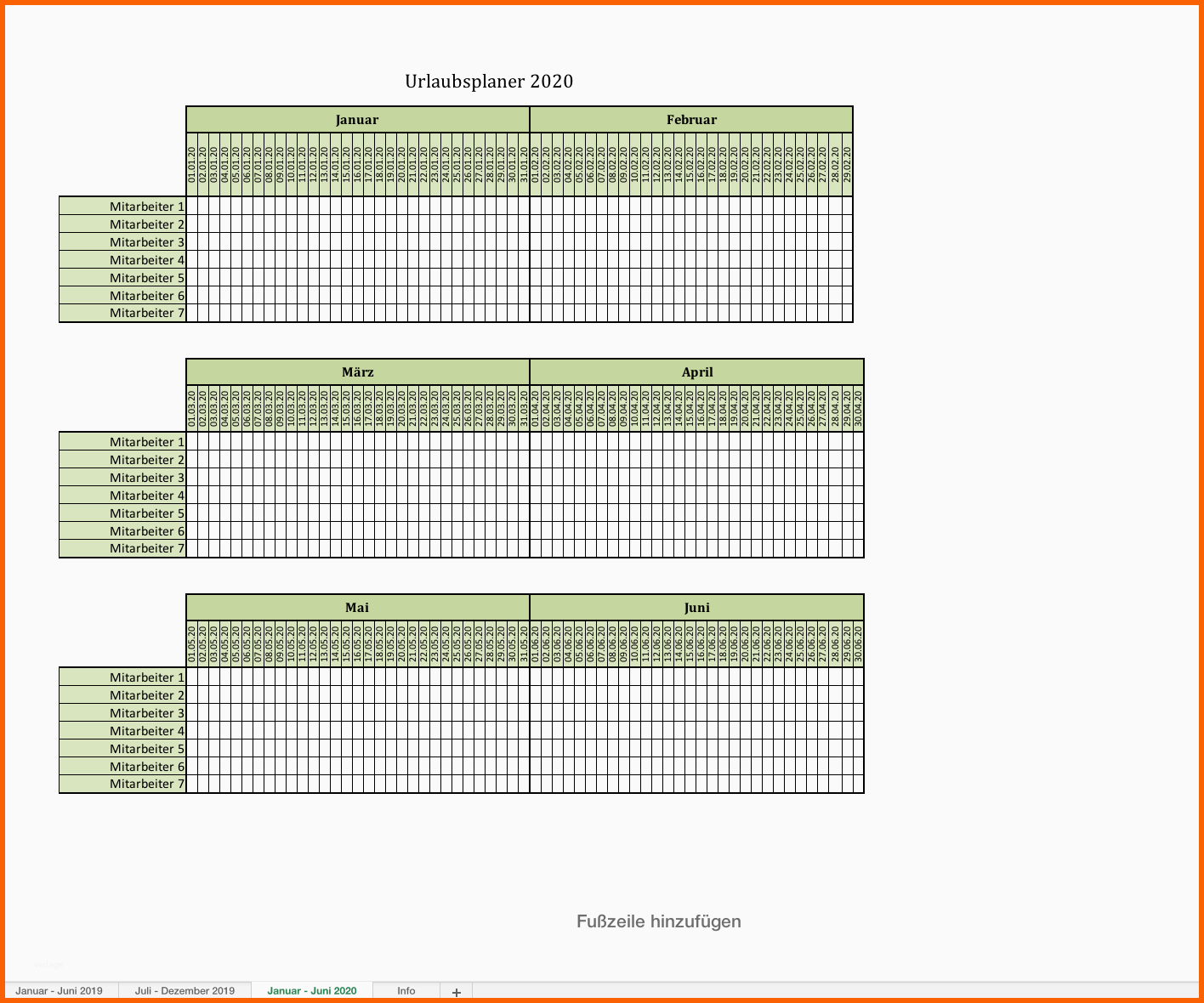Viewport: 1204px width, 1003px height.
Task: Click Mitarbeiter 7 label in the Mai block
Action: point(122,784)
